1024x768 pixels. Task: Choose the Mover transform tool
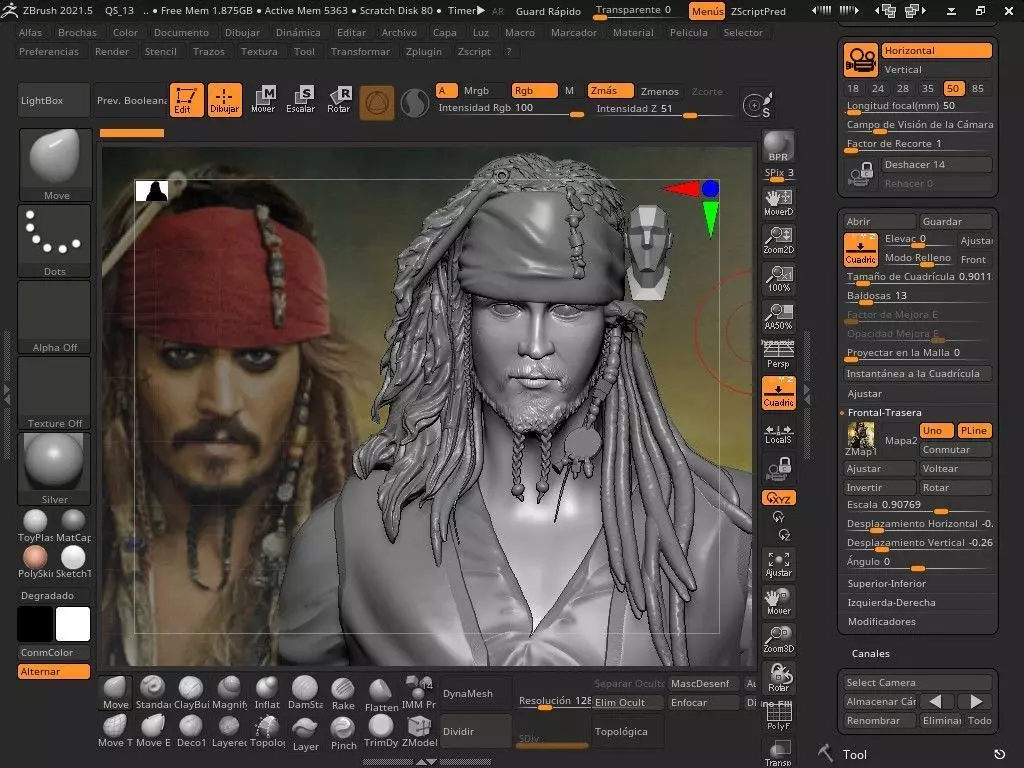(263, 100)
